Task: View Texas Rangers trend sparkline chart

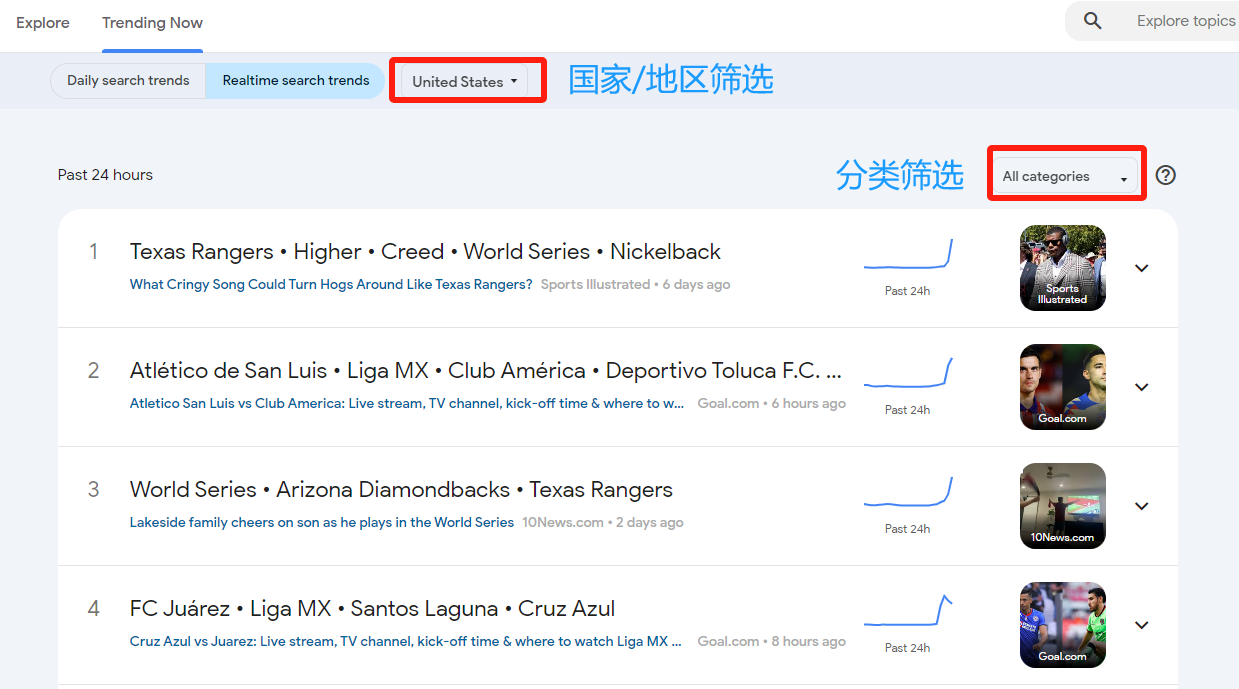Action: point(907,256)
